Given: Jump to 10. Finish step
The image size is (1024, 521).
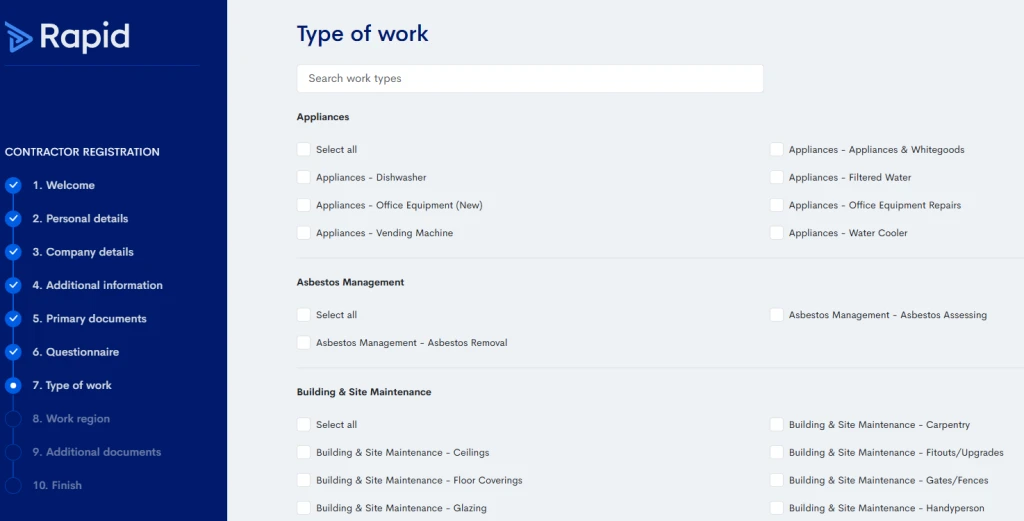Looking at the screenshot, I should coord(57,485).
